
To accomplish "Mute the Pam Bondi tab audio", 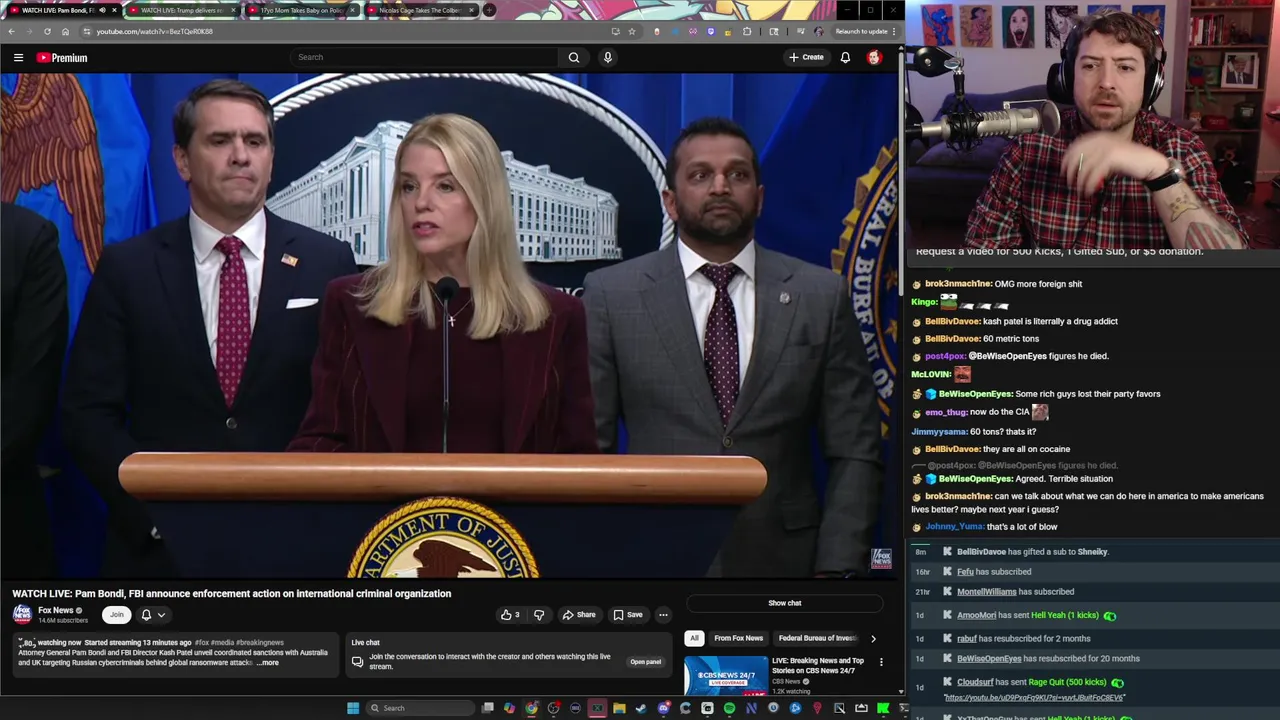I will (x=102, y=10).
